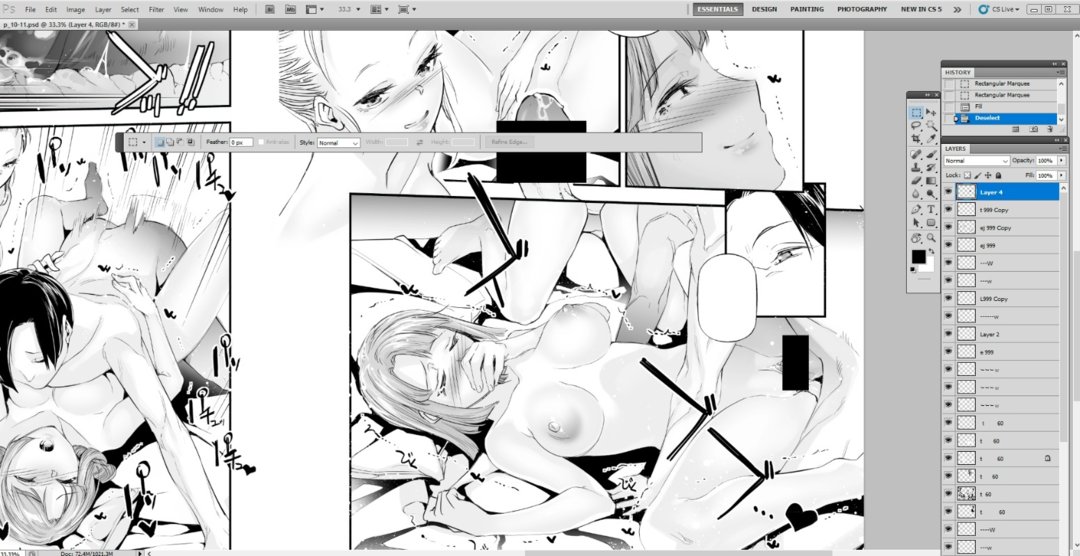Select the Crop tool

[x=916, y=138]
